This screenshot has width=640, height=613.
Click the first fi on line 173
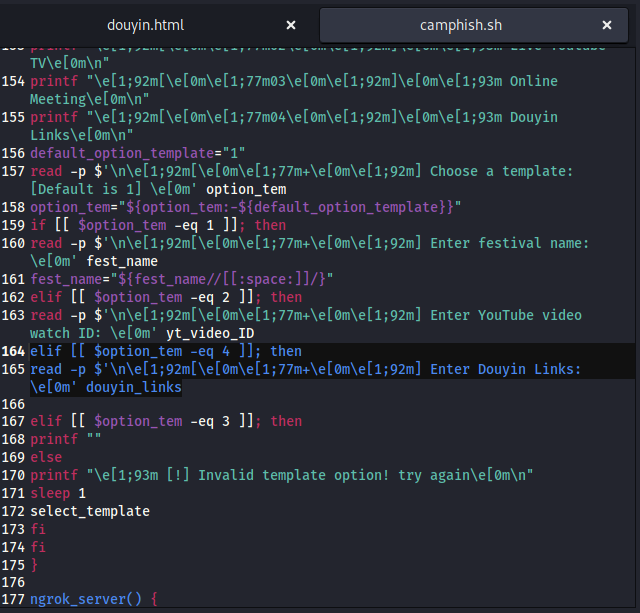click(38, 529)
